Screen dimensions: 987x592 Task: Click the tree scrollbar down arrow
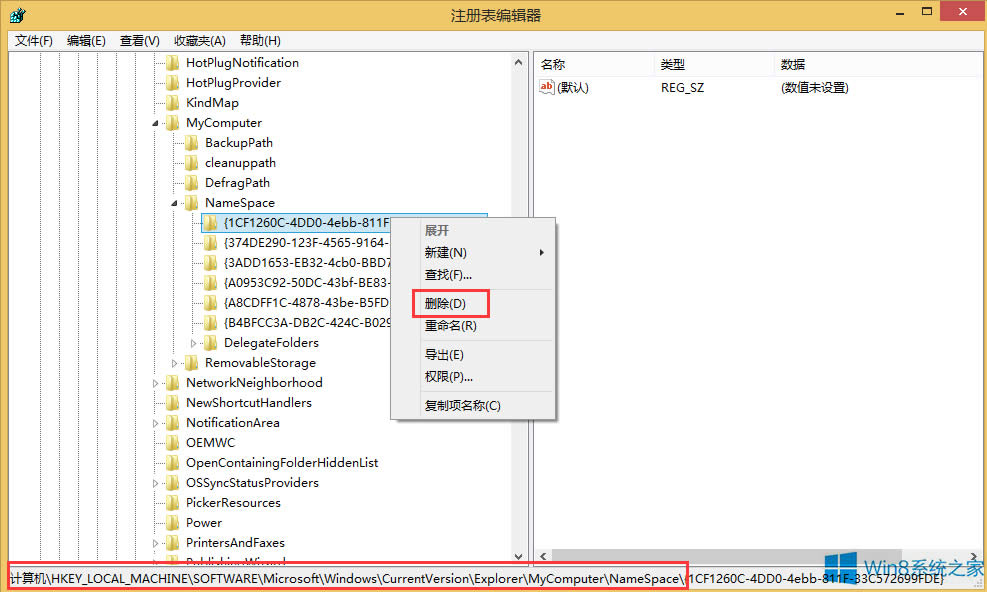coord(518,556)
